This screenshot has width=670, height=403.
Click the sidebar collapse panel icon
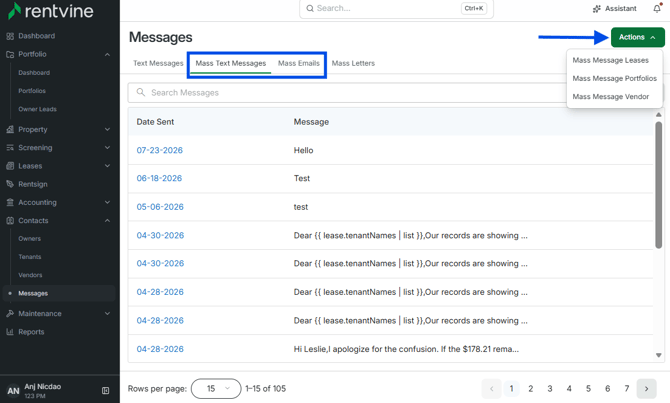pyautogui.click(x=106, y=390)
